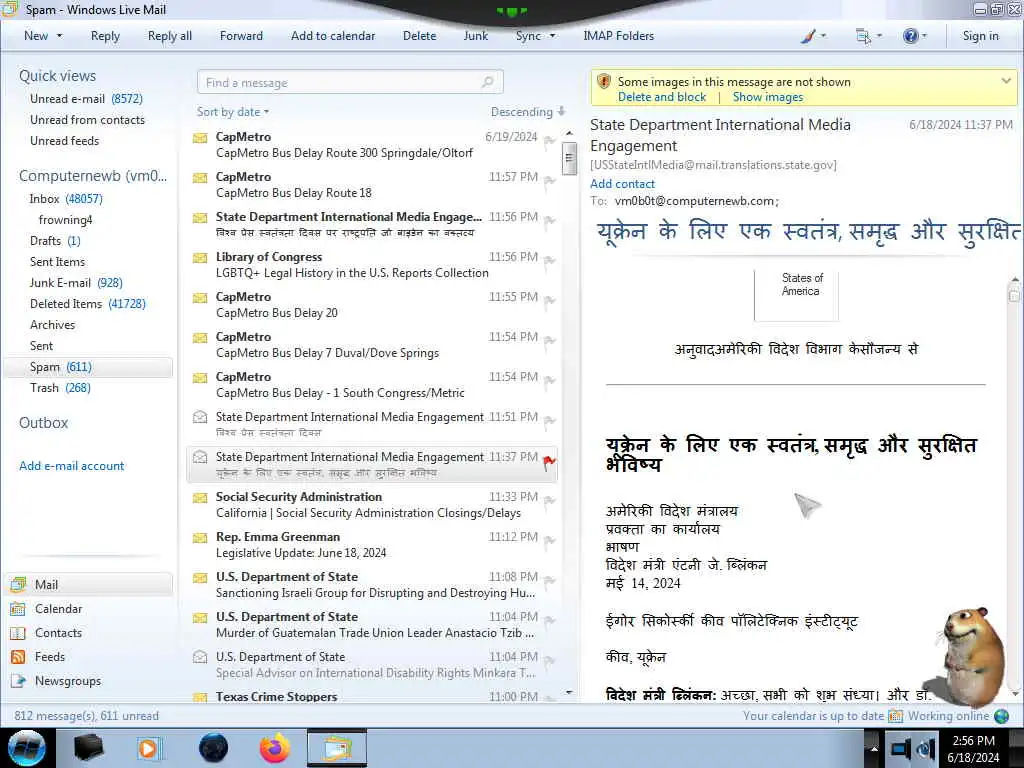Toggle flag on CapMetro Bus Delay 20
Viewport: 1024px width, 768px height.
[x=549, y=301]
